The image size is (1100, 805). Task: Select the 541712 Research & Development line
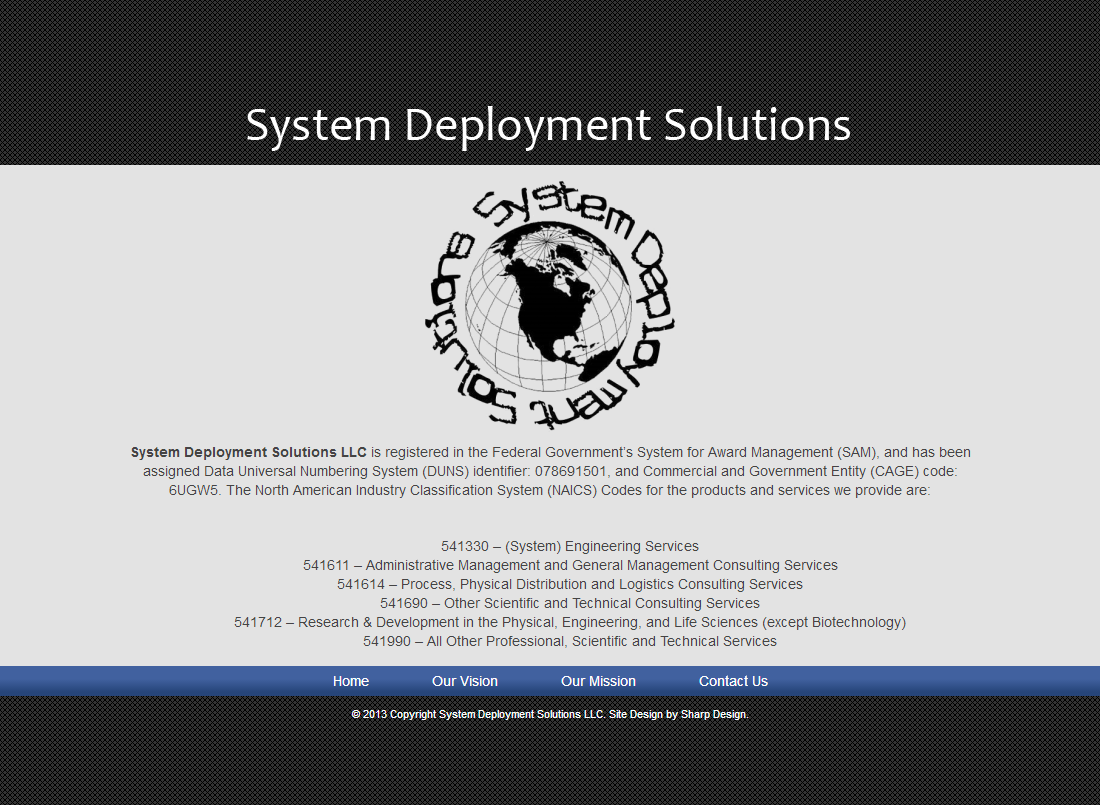570,622
